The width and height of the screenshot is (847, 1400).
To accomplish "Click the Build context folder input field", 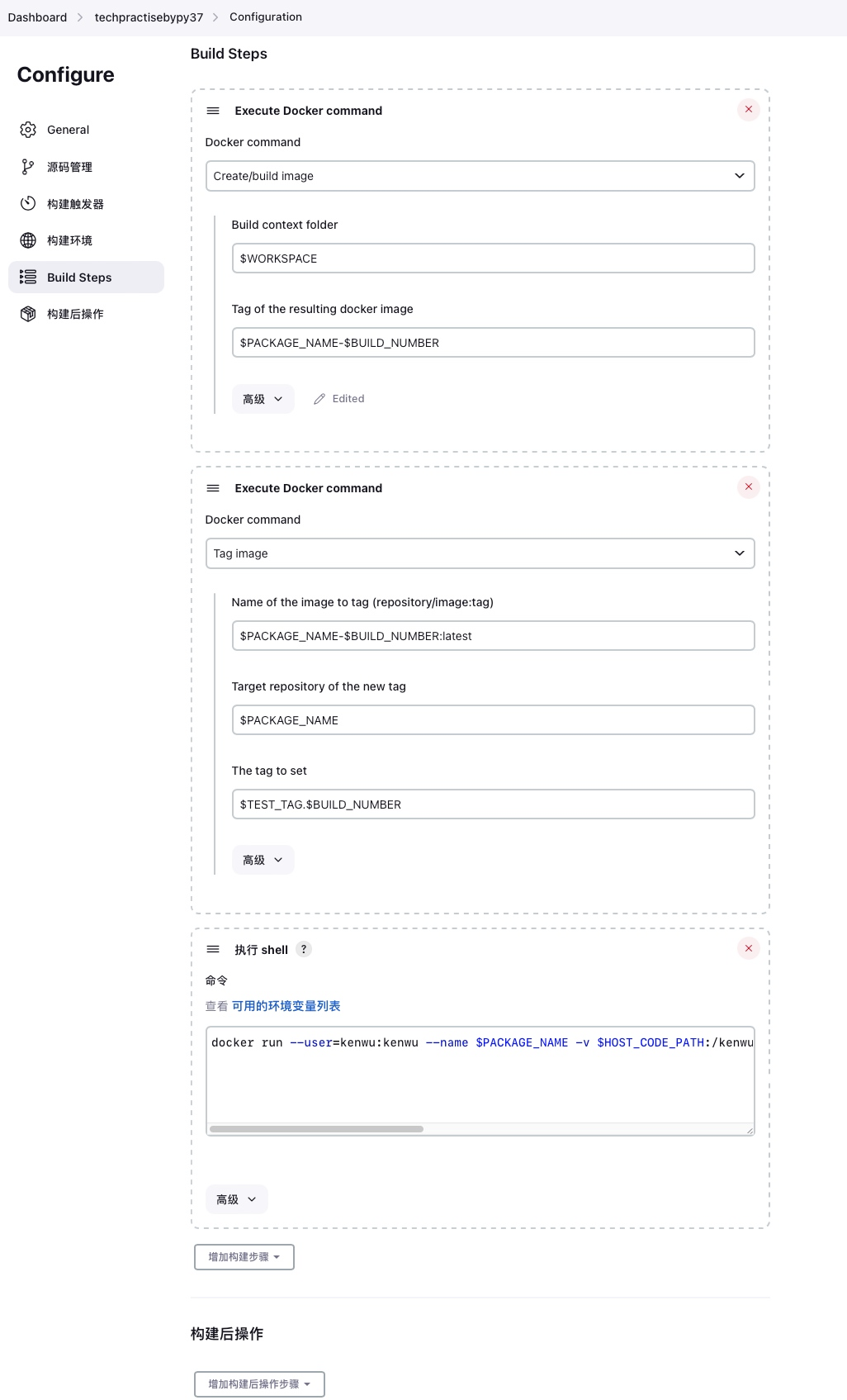I will click(x=493, y=259).
